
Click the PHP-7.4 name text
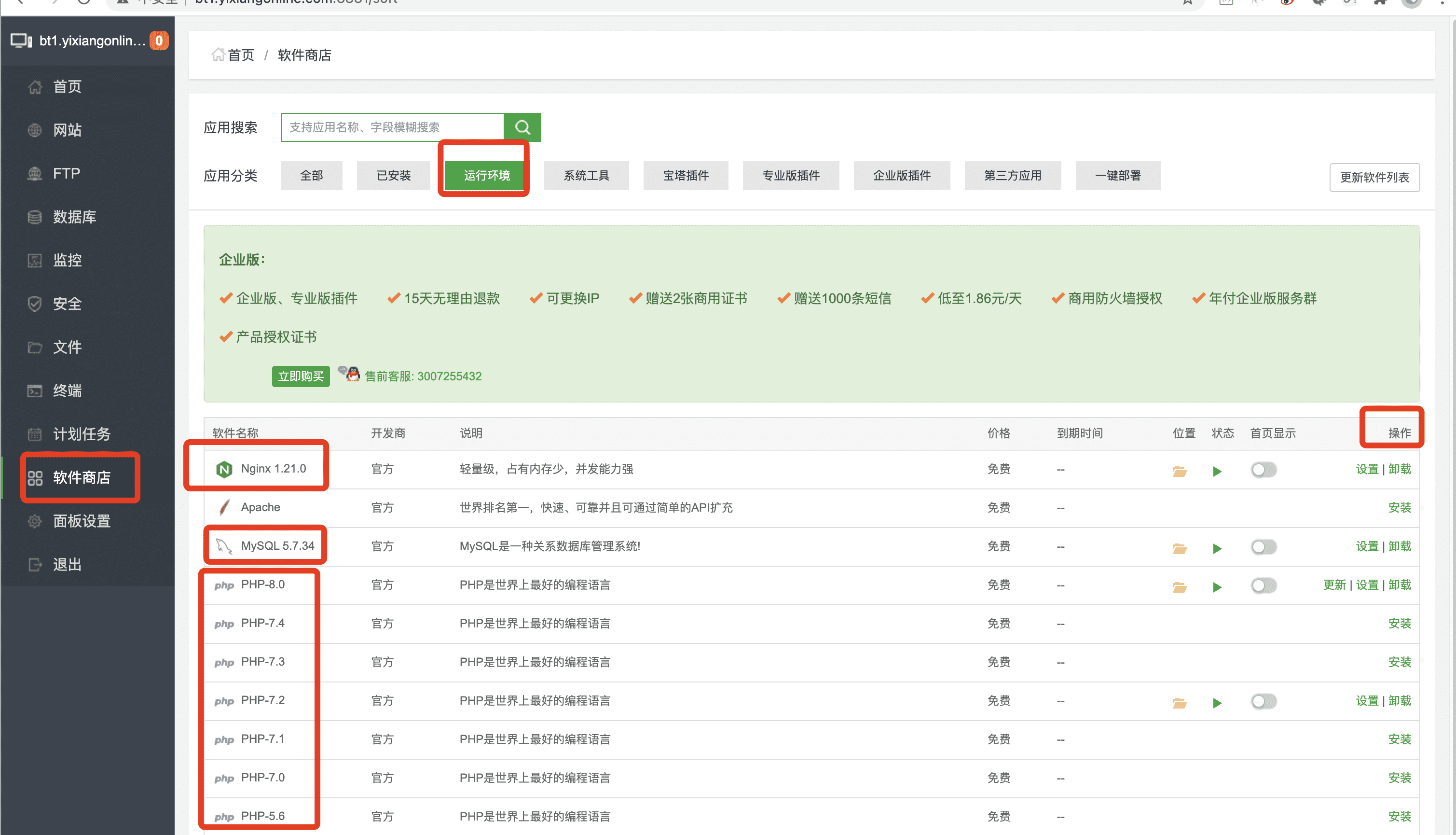[262, 623]
